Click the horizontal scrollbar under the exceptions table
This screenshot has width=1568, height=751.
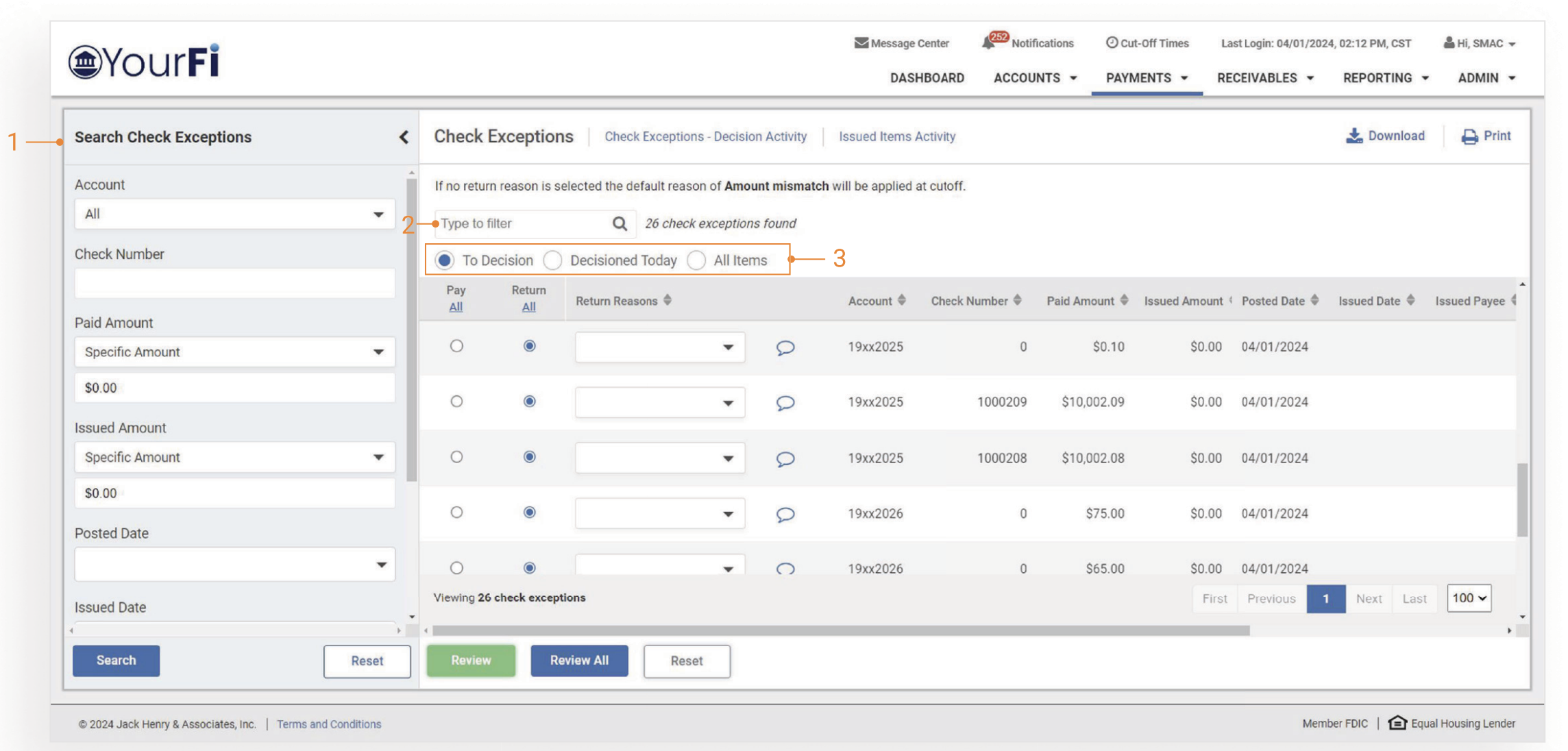[841, 630]
